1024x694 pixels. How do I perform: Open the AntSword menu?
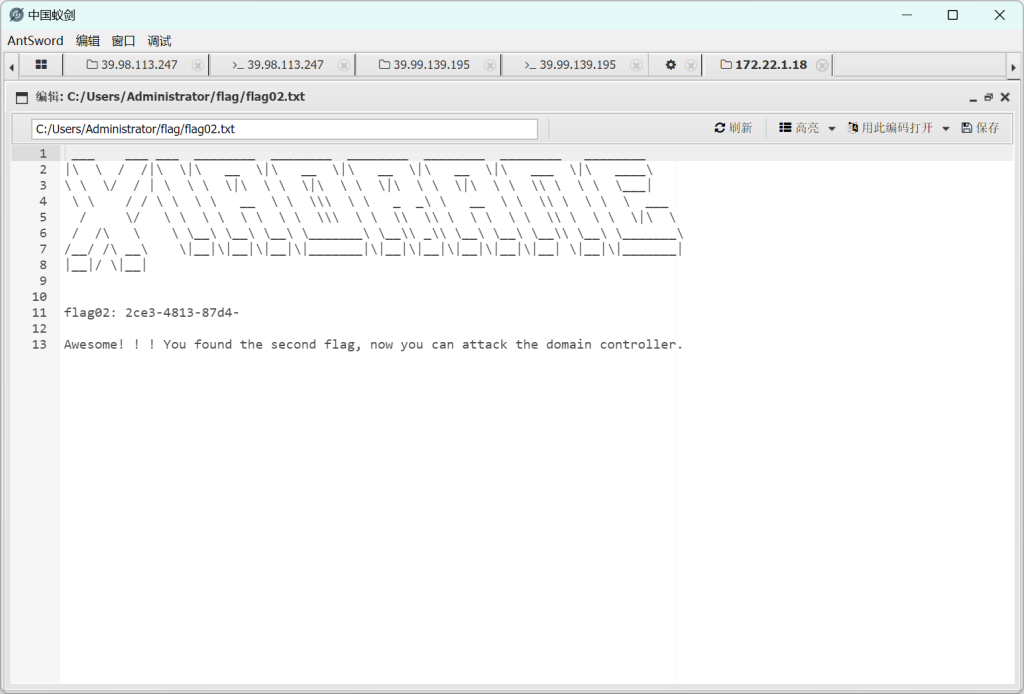click(35, 41)
